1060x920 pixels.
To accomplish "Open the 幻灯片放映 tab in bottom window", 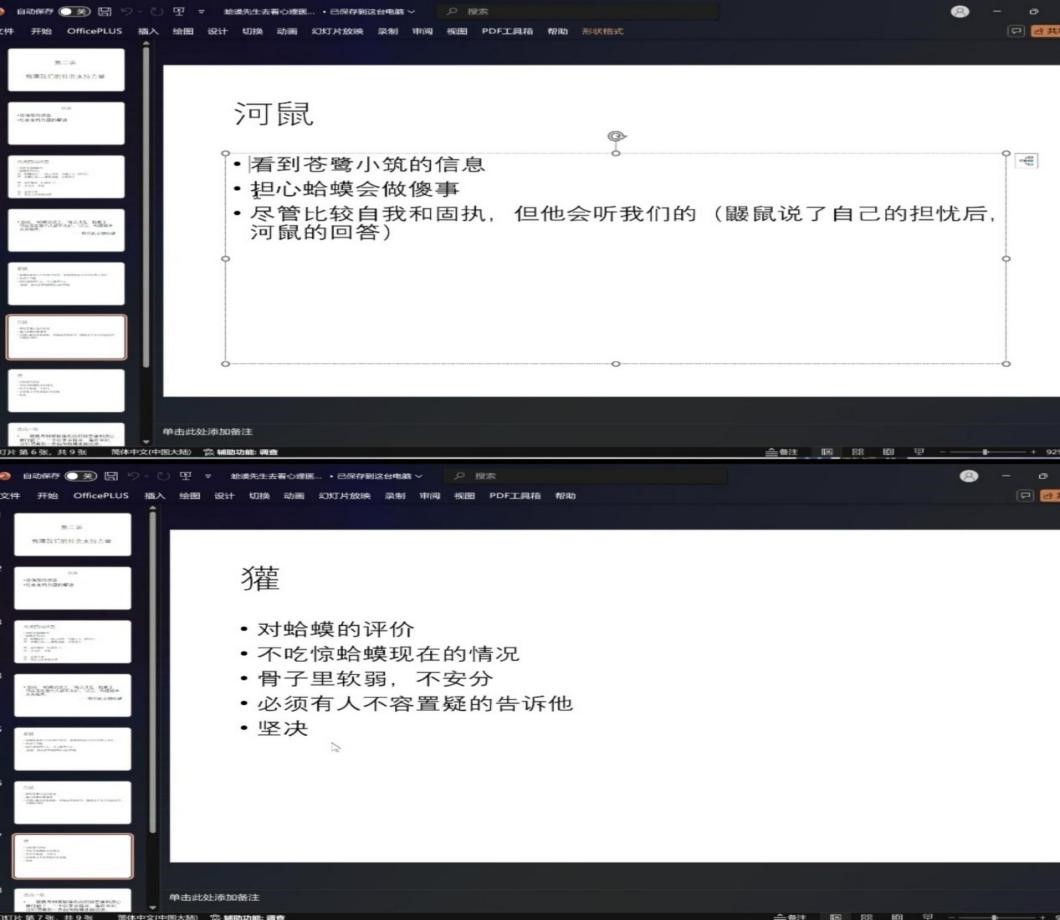I will click(341, 495).
